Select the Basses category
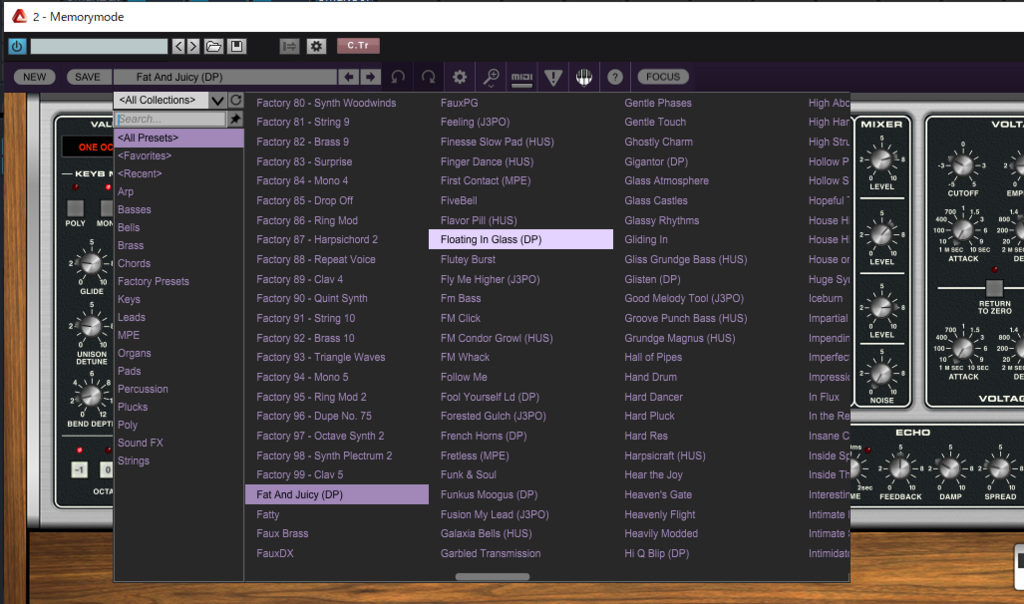Viewport: 1024px width, 604px height. (x=134, y=210)
